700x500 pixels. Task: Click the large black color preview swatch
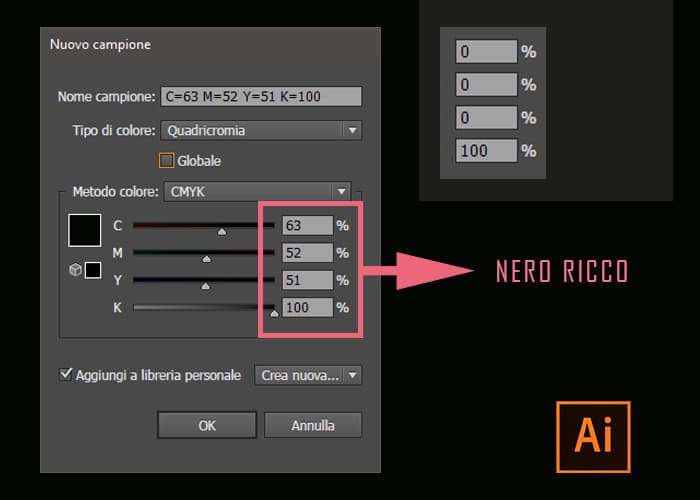click(84, 230)
